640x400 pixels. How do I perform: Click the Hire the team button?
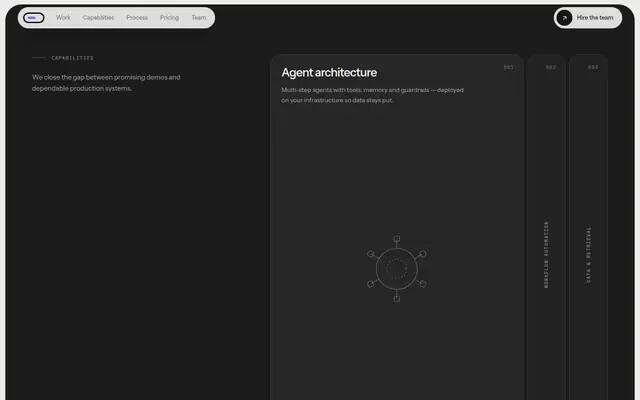(x=588, y=18)
